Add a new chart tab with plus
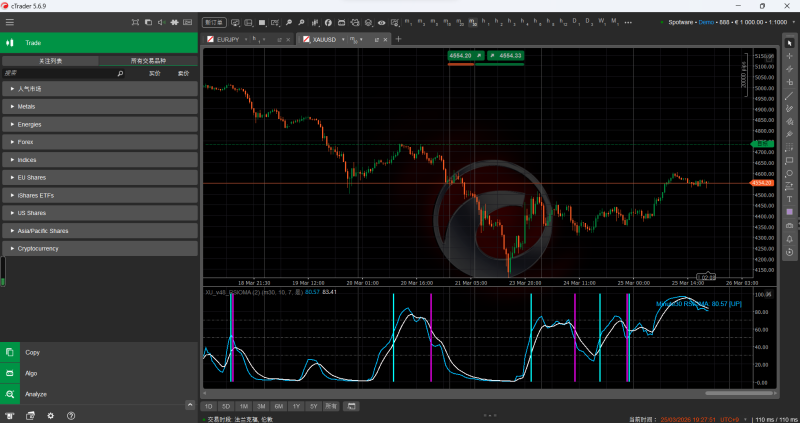800x423 pixels. 398,39
